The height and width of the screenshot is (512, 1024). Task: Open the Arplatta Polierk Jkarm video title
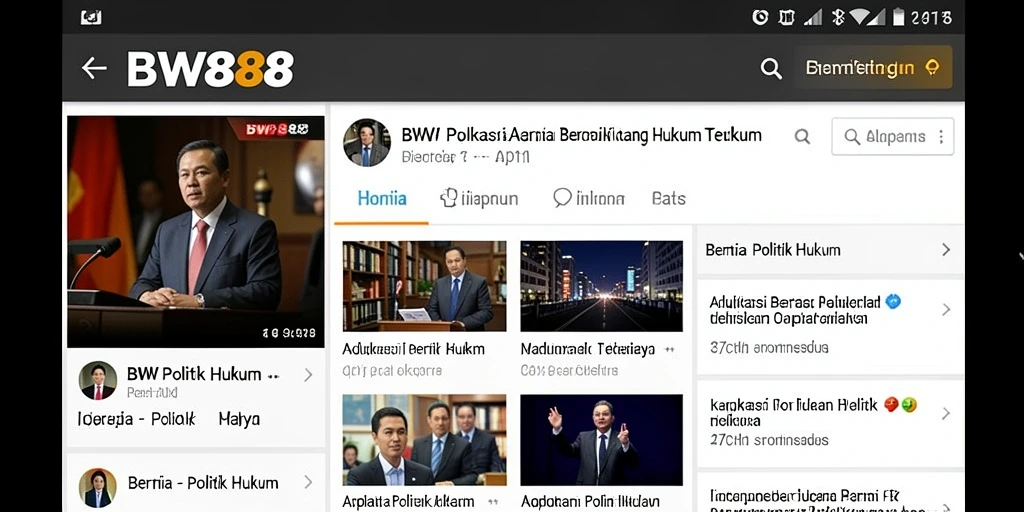tap(408, 502)
